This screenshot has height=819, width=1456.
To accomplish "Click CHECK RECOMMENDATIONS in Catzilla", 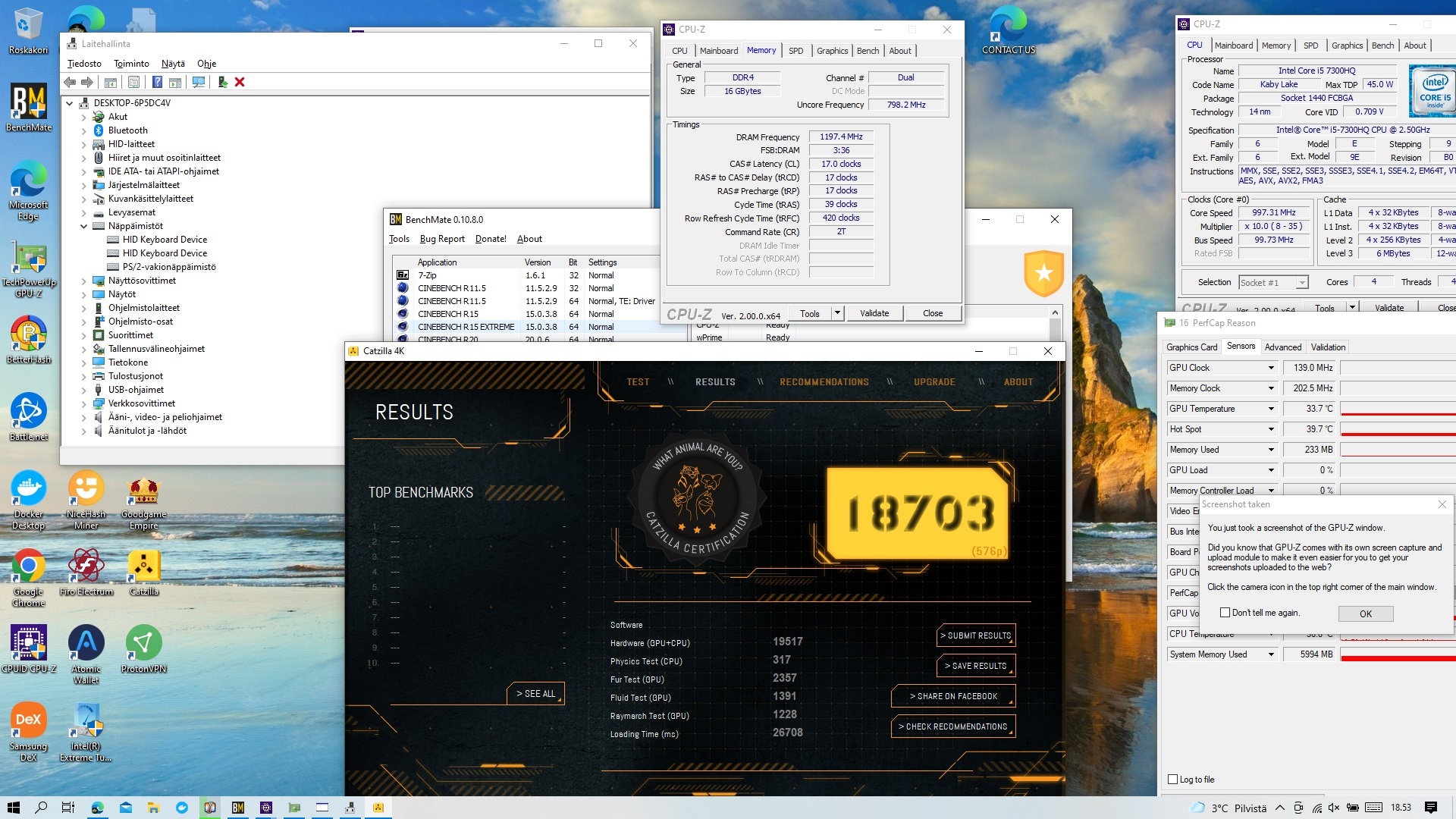I will tap(952, 726).
